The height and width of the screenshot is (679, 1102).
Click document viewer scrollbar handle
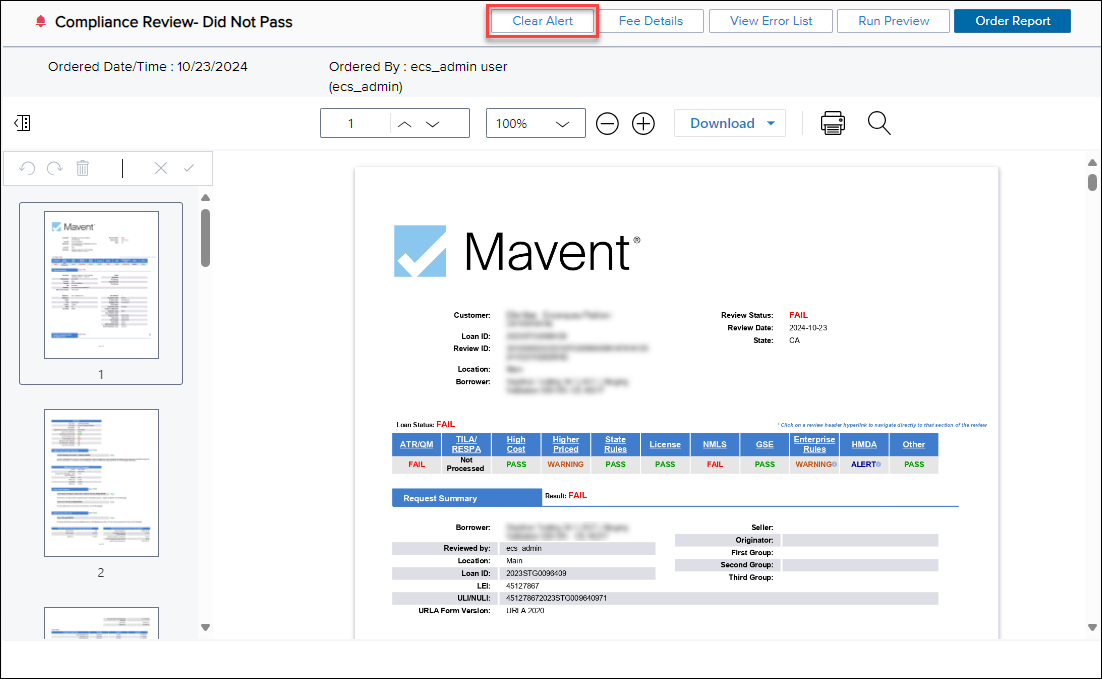[1092, 182]
